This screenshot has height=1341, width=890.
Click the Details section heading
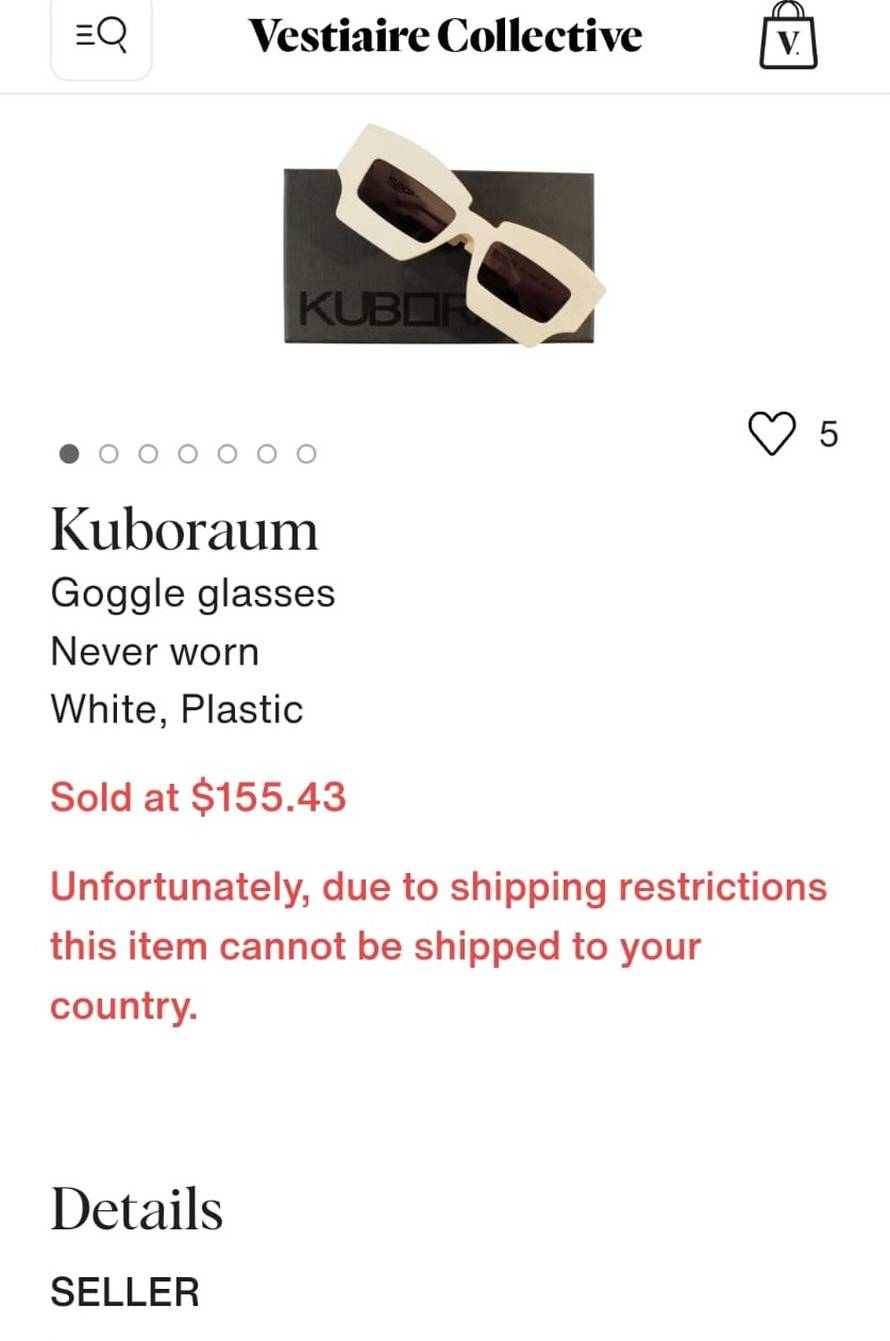tap(136, 1208)
